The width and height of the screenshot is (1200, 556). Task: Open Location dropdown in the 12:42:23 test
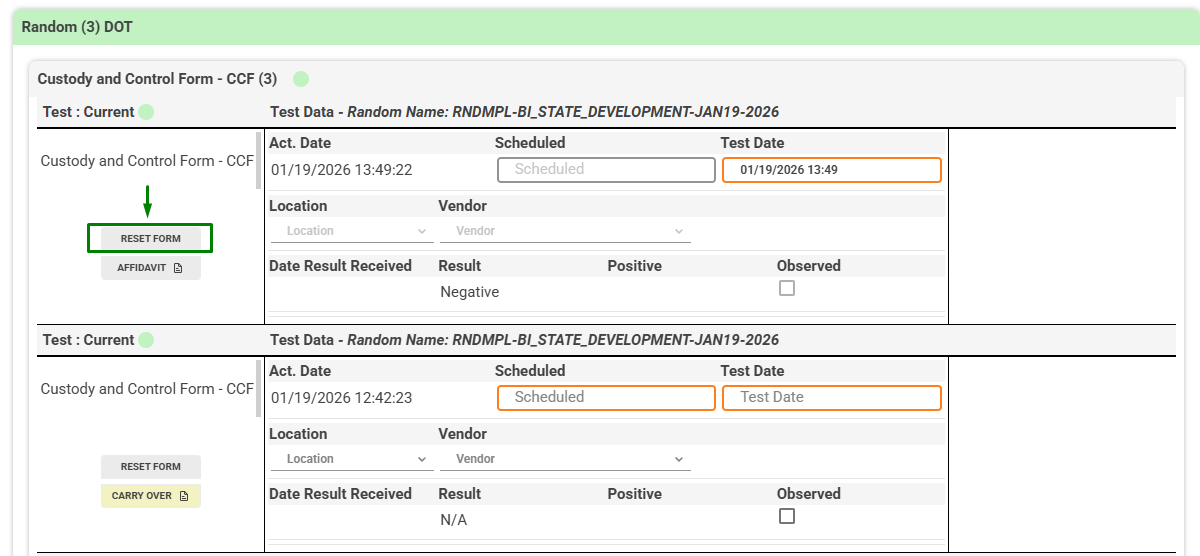pos(351,459)
